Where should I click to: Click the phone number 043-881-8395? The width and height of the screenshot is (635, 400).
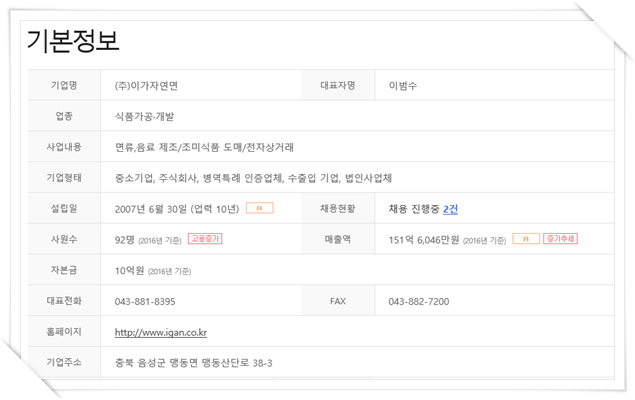[x=145, y=302]
